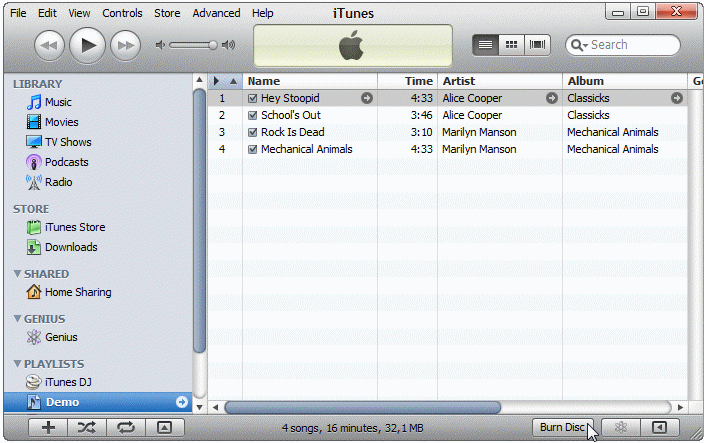Click the horizontal scrollbar left arrow
The width and height of the screenshot is (704, 443).
click(x=216, y=408)
